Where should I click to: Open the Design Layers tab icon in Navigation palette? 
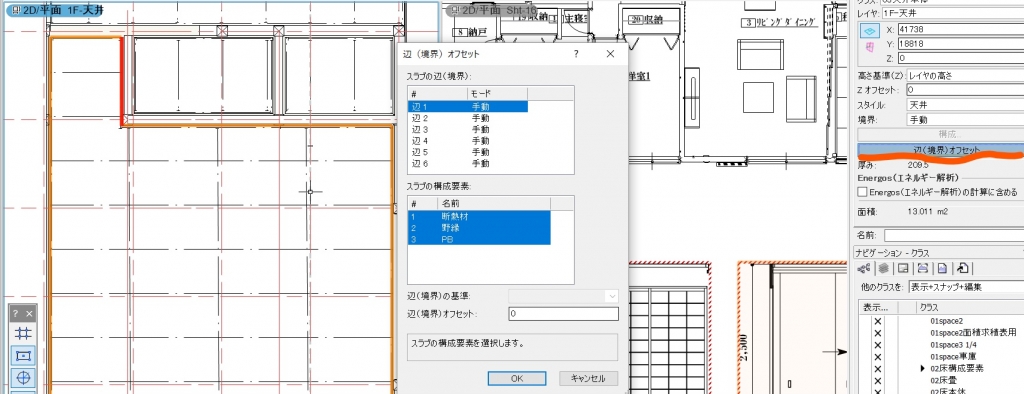point(883,268)
